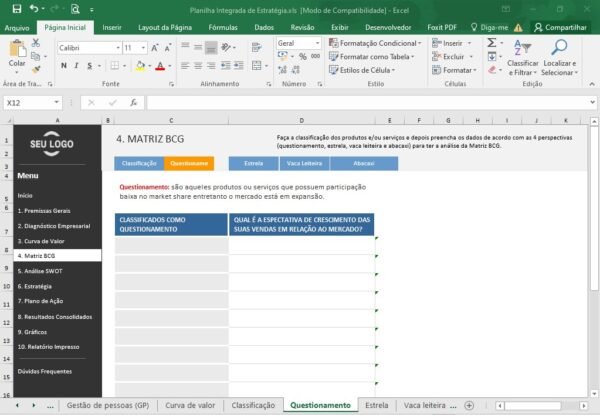
Task: Toggle bold (N) formatting
Action: [64, 66]
